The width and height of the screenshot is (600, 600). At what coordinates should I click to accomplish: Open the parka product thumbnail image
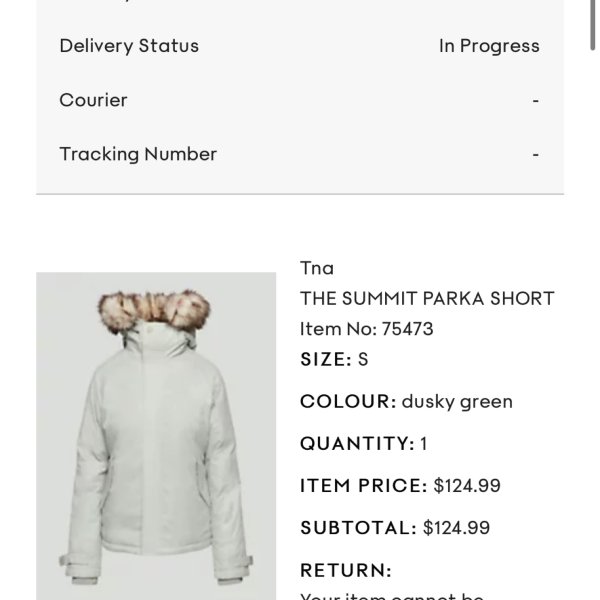(156, 436)
